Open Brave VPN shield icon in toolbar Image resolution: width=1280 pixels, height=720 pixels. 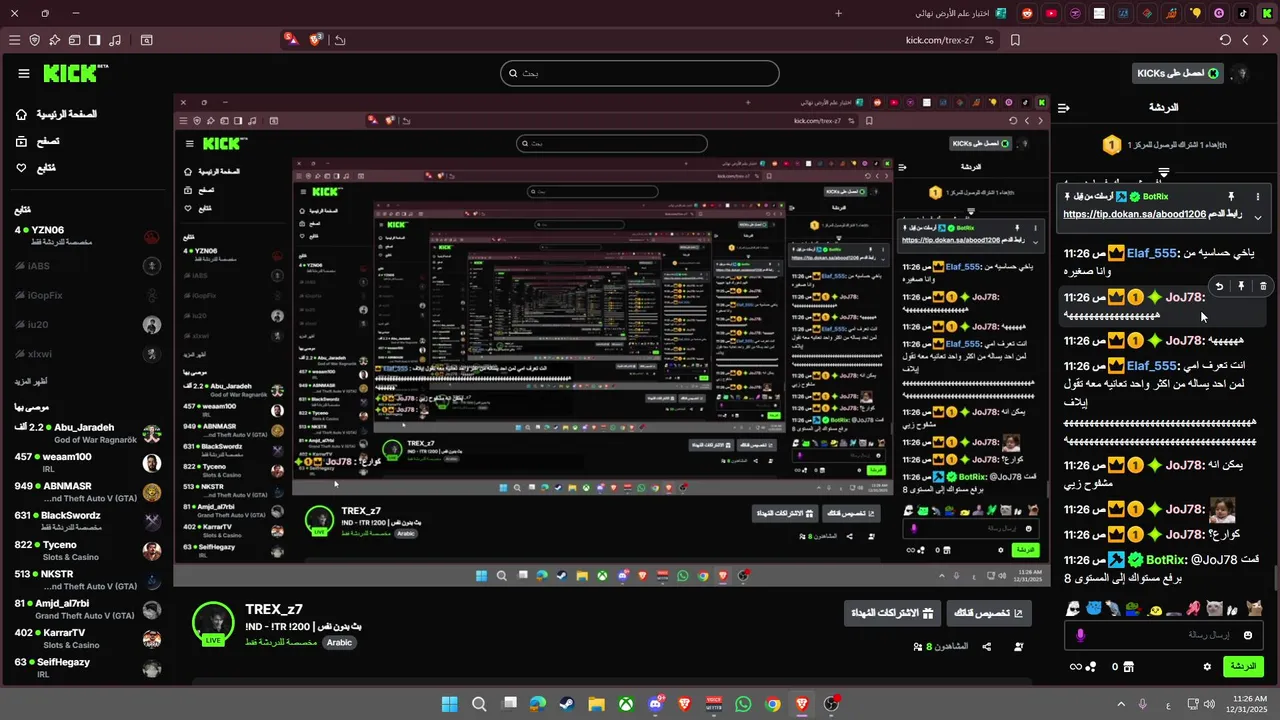coord(34,40)
